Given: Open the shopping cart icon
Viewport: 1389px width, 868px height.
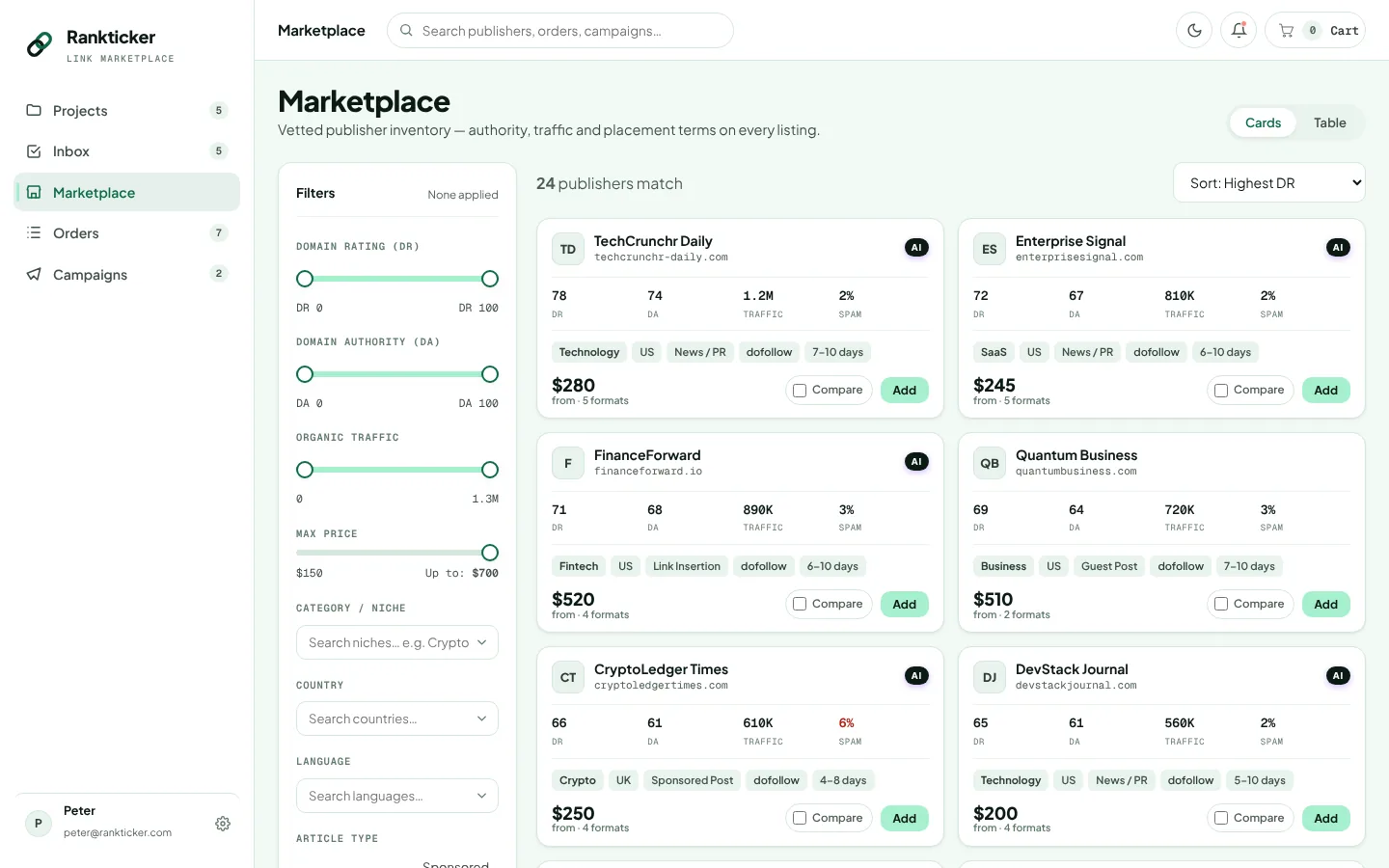Looking at the screenshot, I should coord(1286,30).
